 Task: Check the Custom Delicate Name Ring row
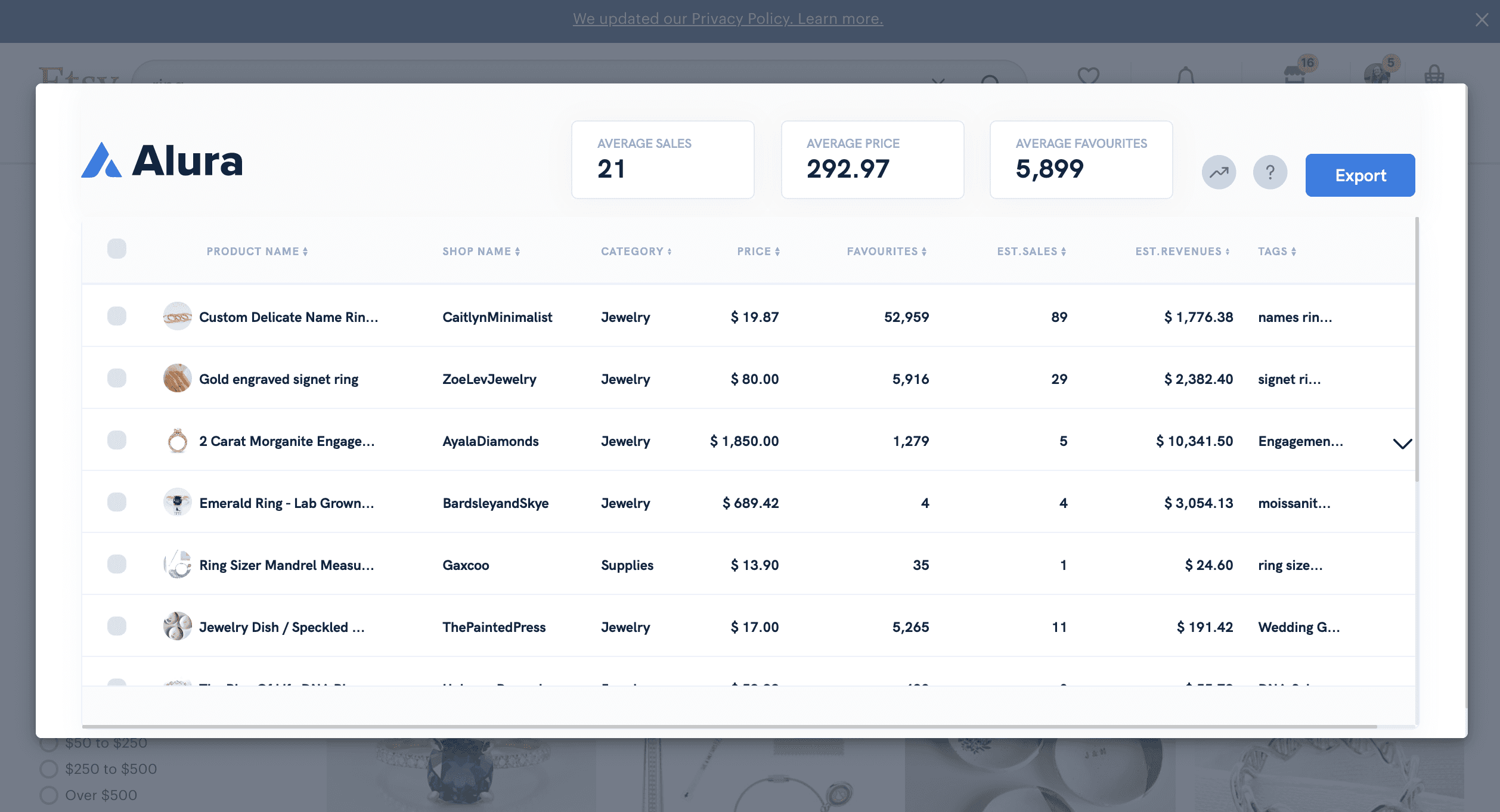click(117, 316)
